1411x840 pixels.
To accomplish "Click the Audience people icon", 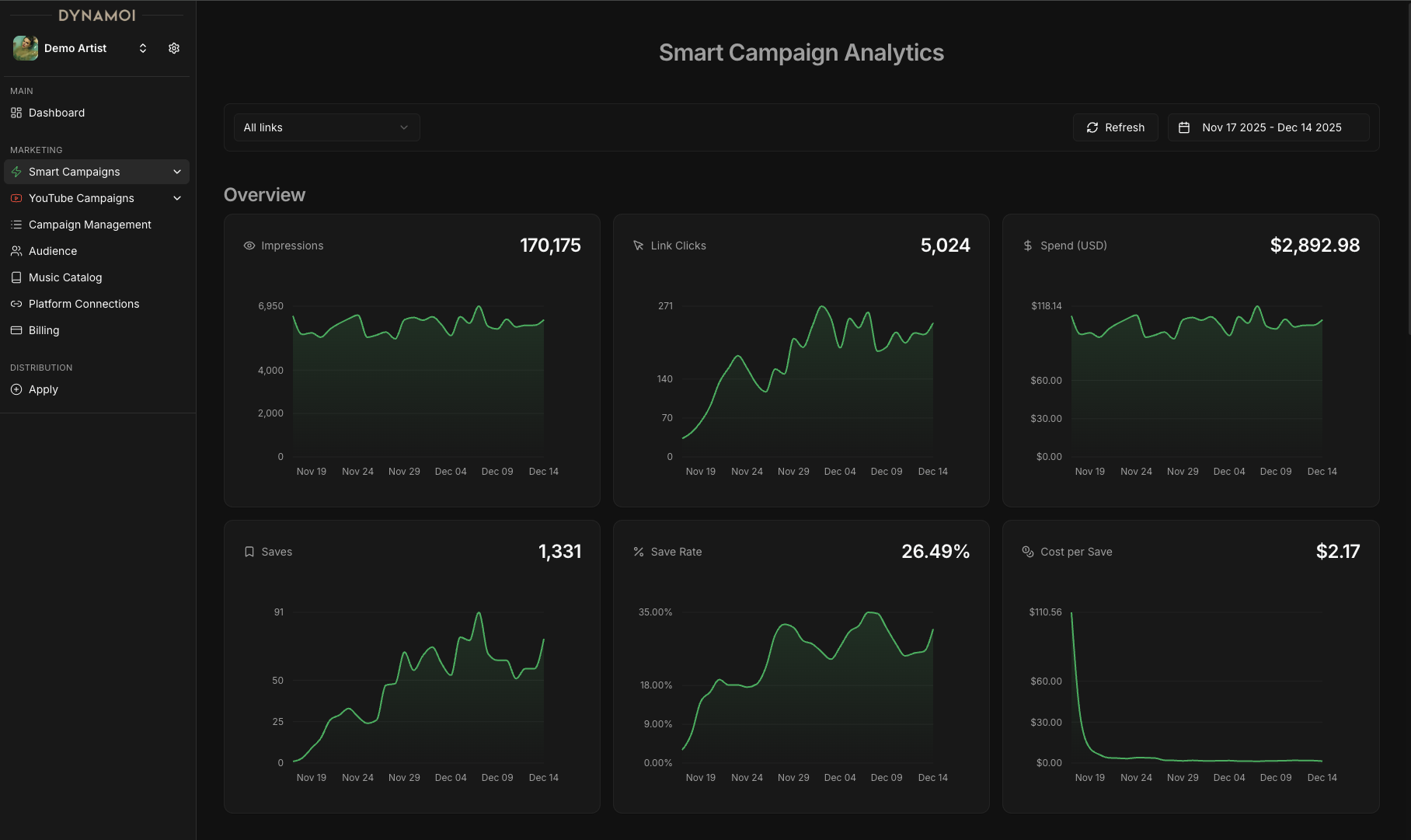I will coord(16,251).
